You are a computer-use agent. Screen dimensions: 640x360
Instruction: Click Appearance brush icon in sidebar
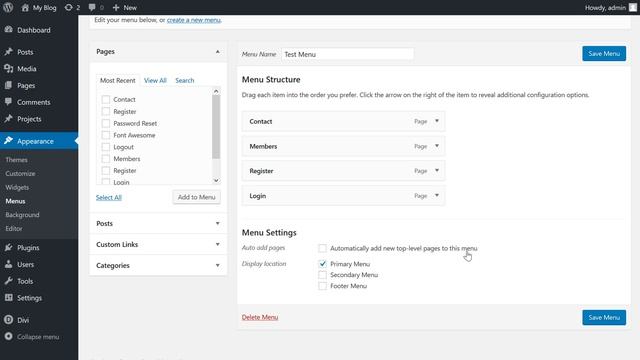(8, 141)
